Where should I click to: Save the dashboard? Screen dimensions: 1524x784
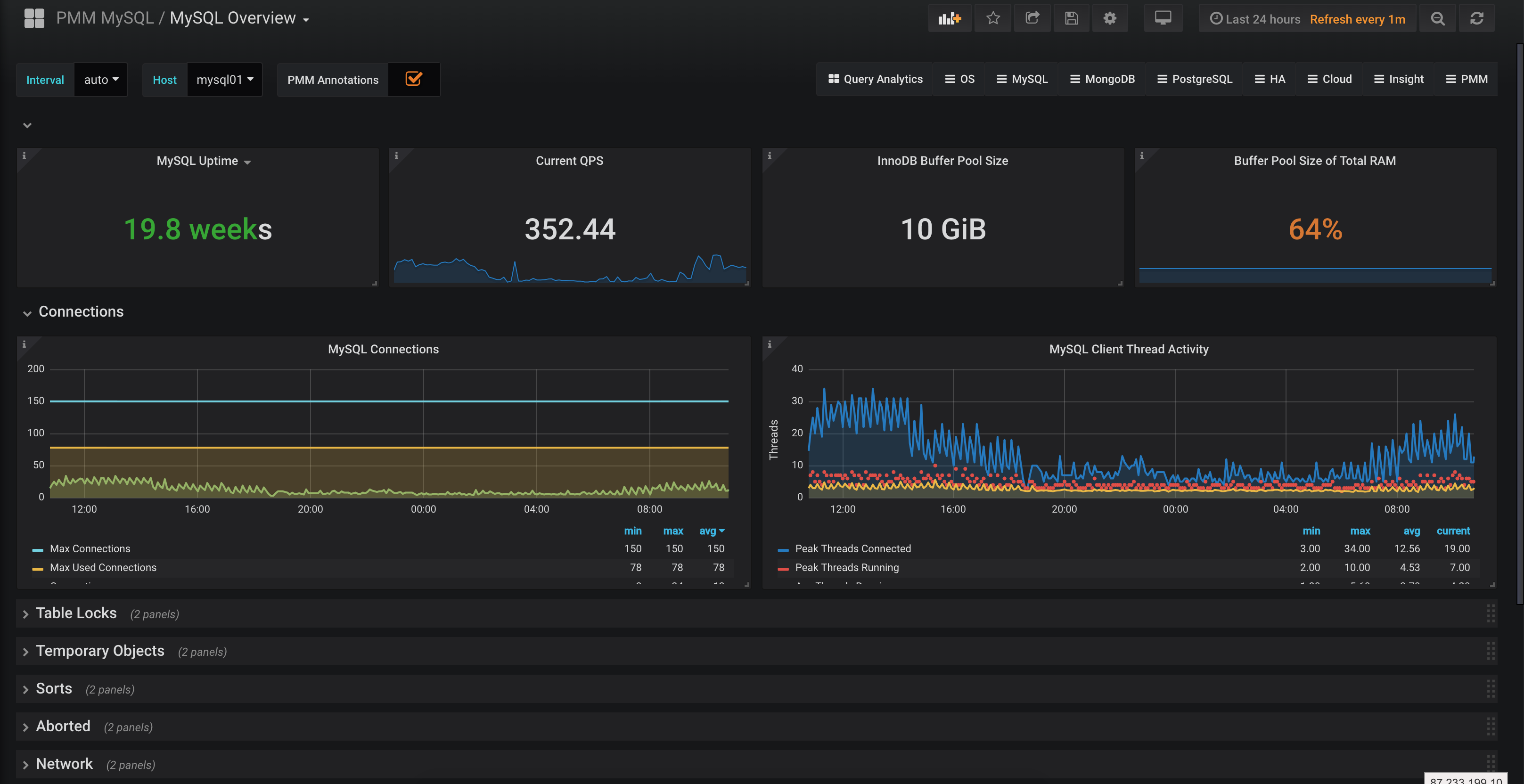pos(1072,18)
